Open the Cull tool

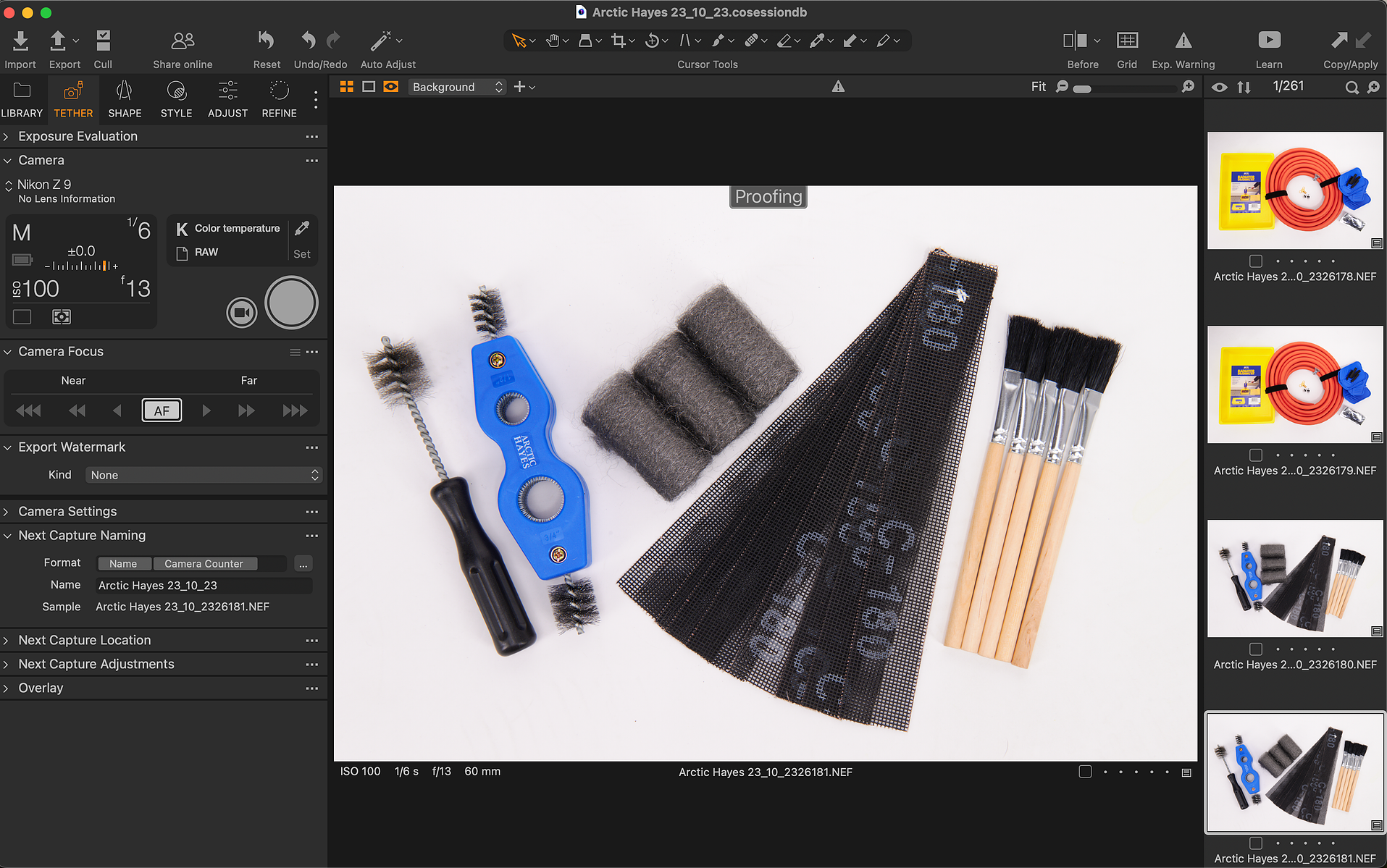click(103, 41)
